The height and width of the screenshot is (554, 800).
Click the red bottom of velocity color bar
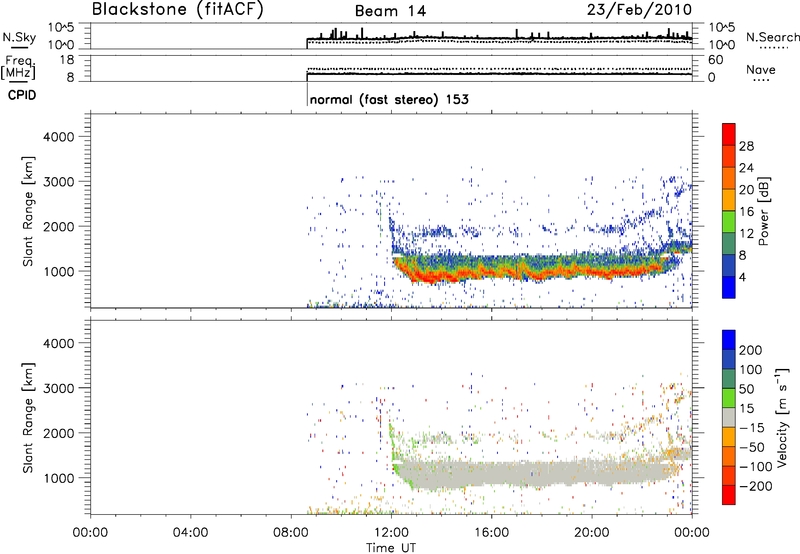coord(729,495)
